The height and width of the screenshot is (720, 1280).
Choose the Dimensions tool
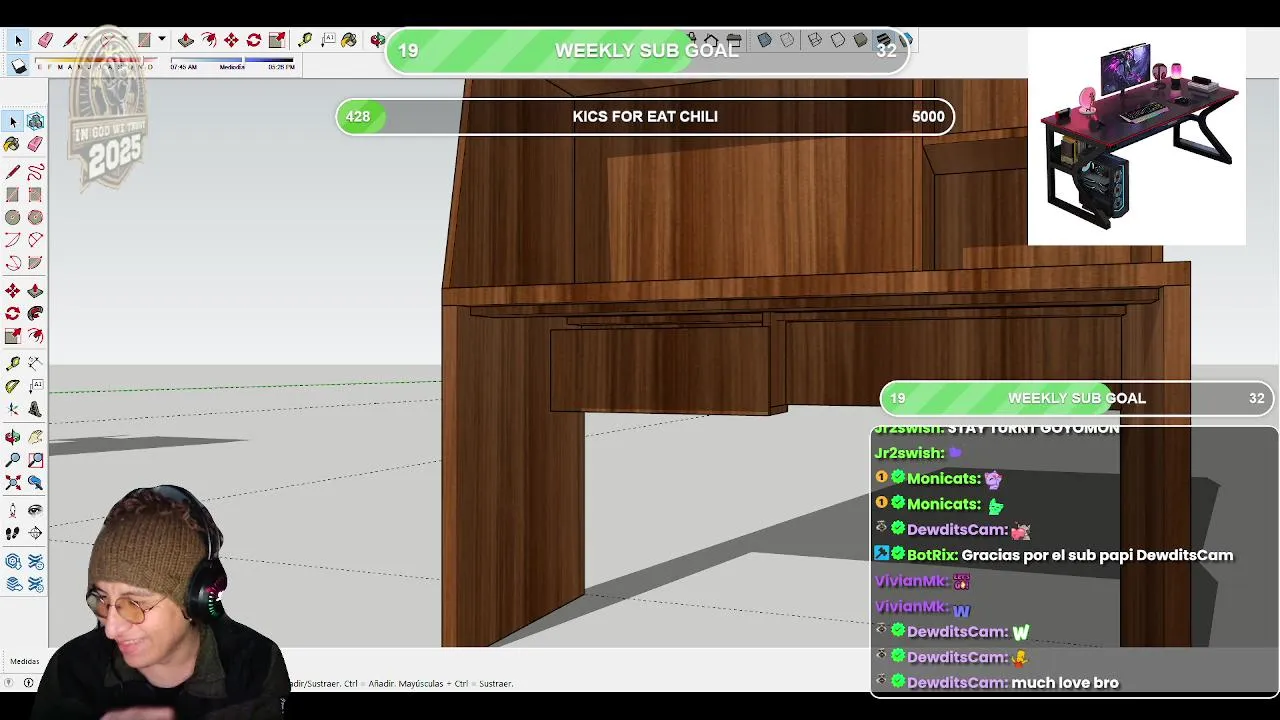click(35, 363)
